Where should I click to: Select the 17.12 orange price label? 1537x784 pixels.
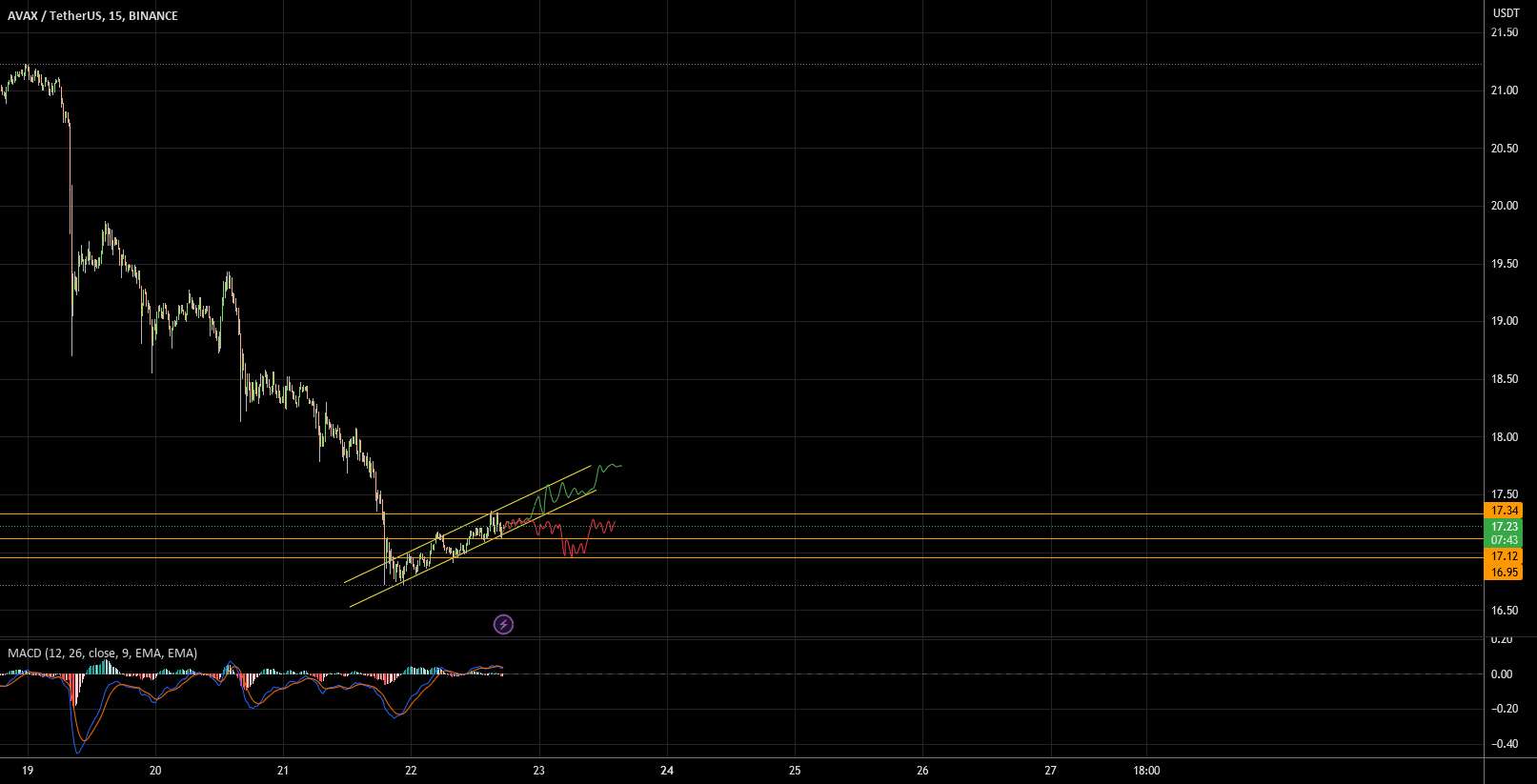click(1505, 556)
